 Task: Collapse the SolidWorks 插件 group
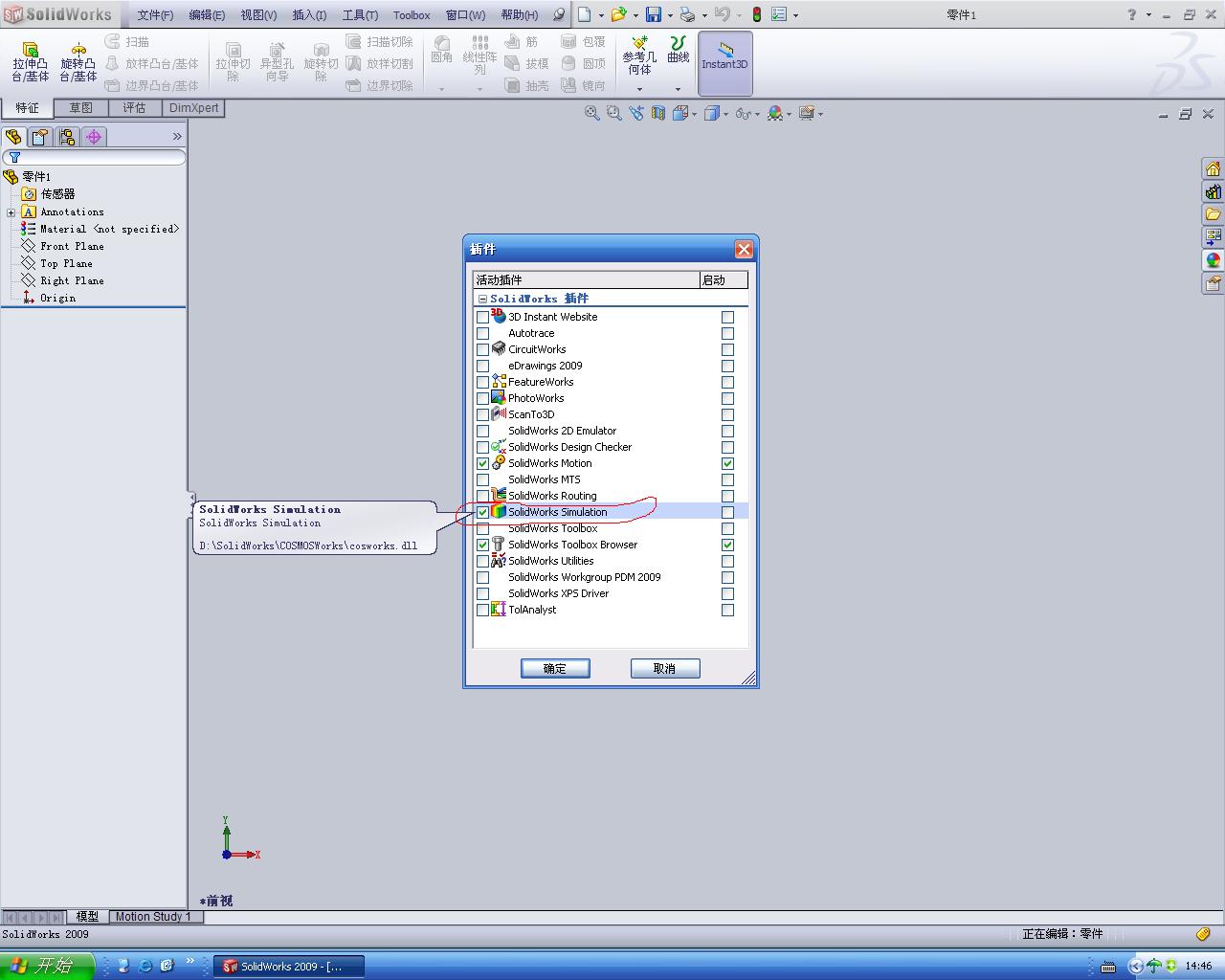[x=482, y=299]
